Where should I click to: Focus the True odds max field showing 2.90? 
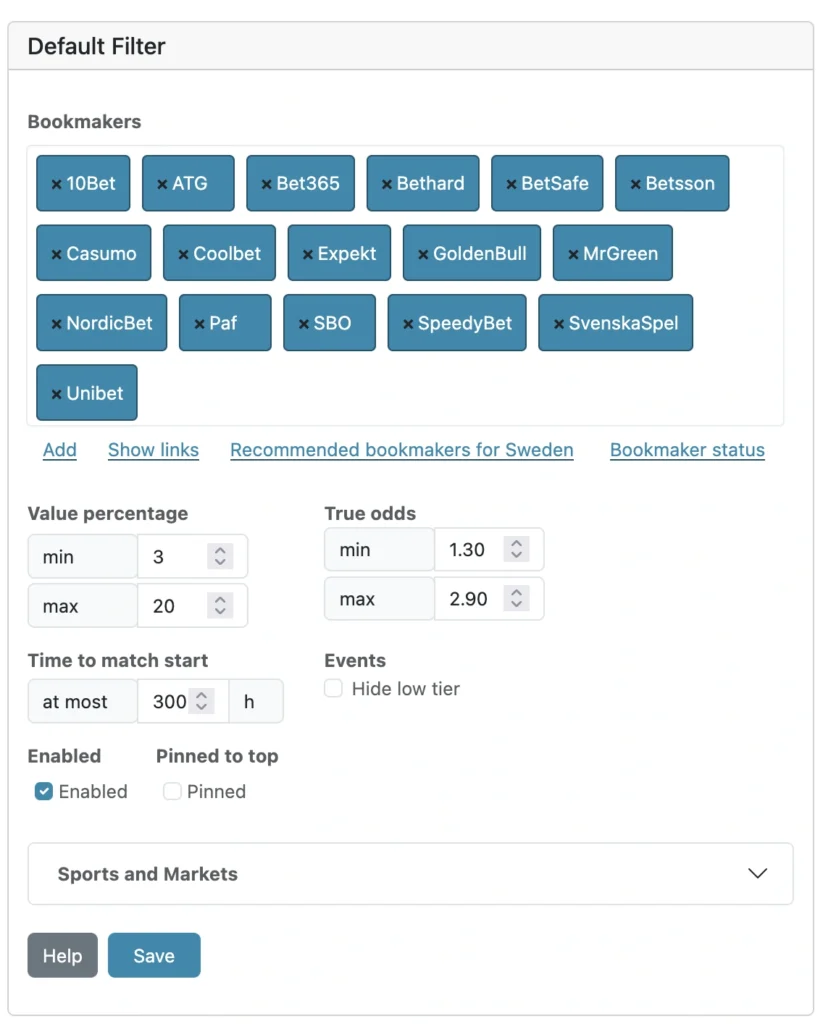click(489, 598)
